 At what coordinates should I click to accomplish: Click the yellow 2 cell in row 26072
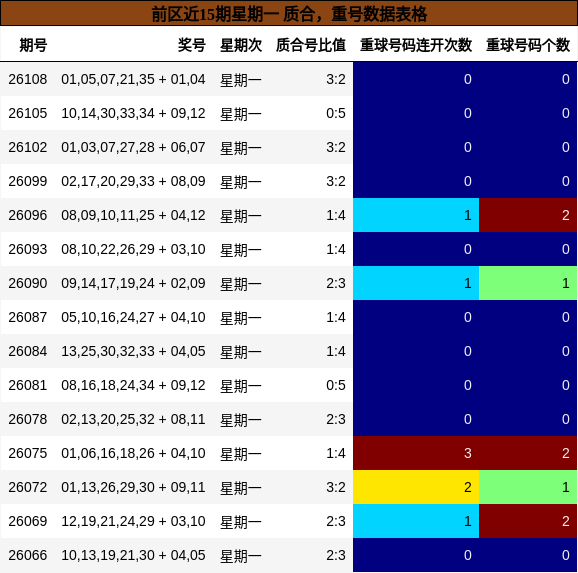click(x=416, y=487)
